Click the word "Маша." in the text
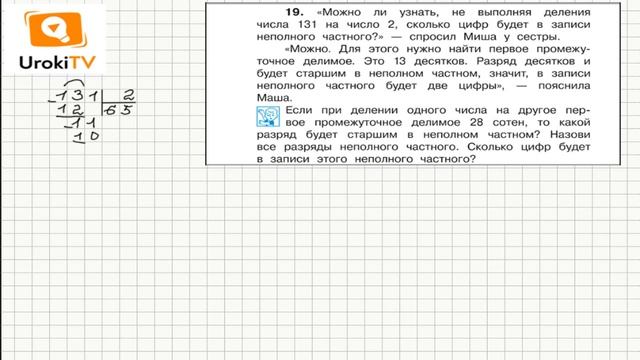 (274, 98)
